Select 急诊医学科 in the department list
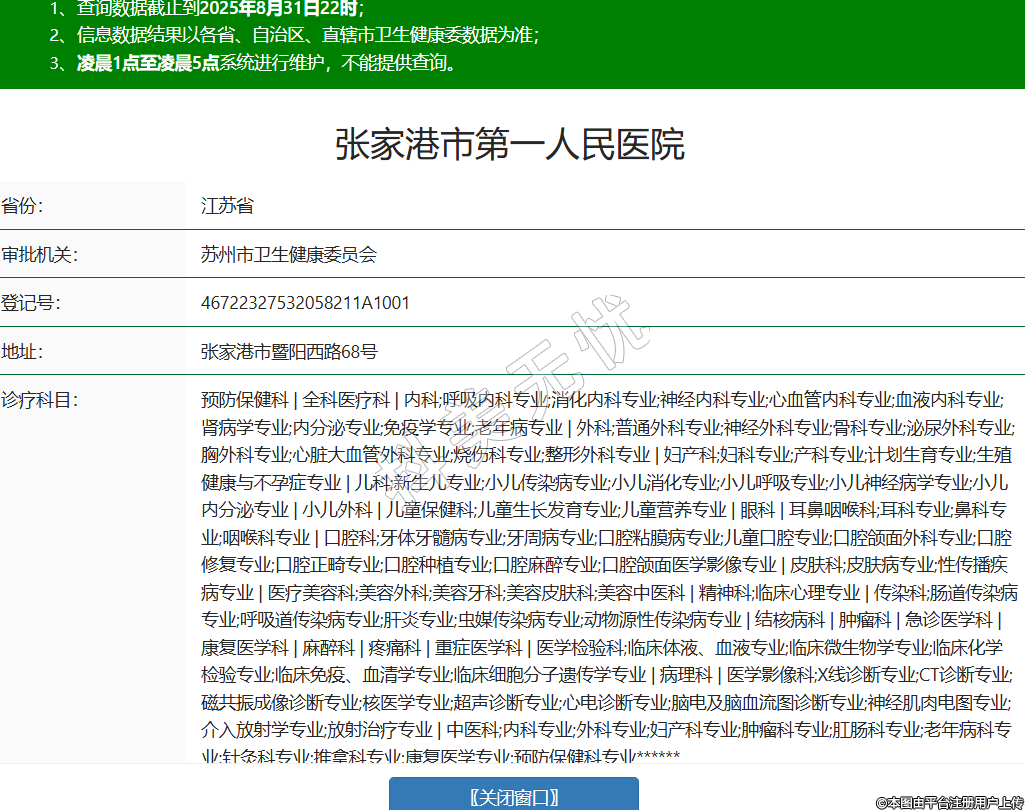Viewport: 1025px width, 810px height. 948,619
